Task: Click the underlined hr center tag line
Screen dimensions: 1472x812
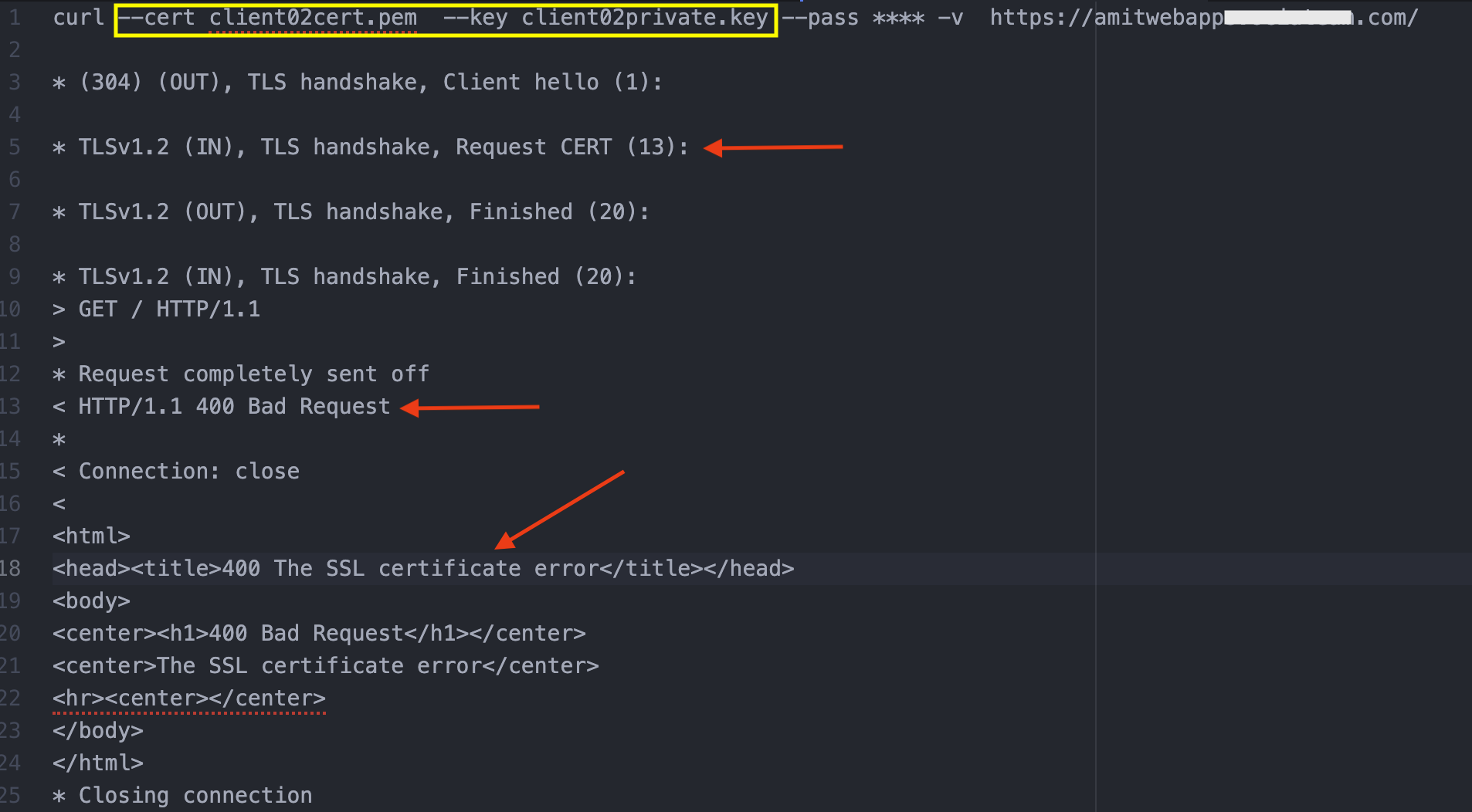Action: pos(188,698)
